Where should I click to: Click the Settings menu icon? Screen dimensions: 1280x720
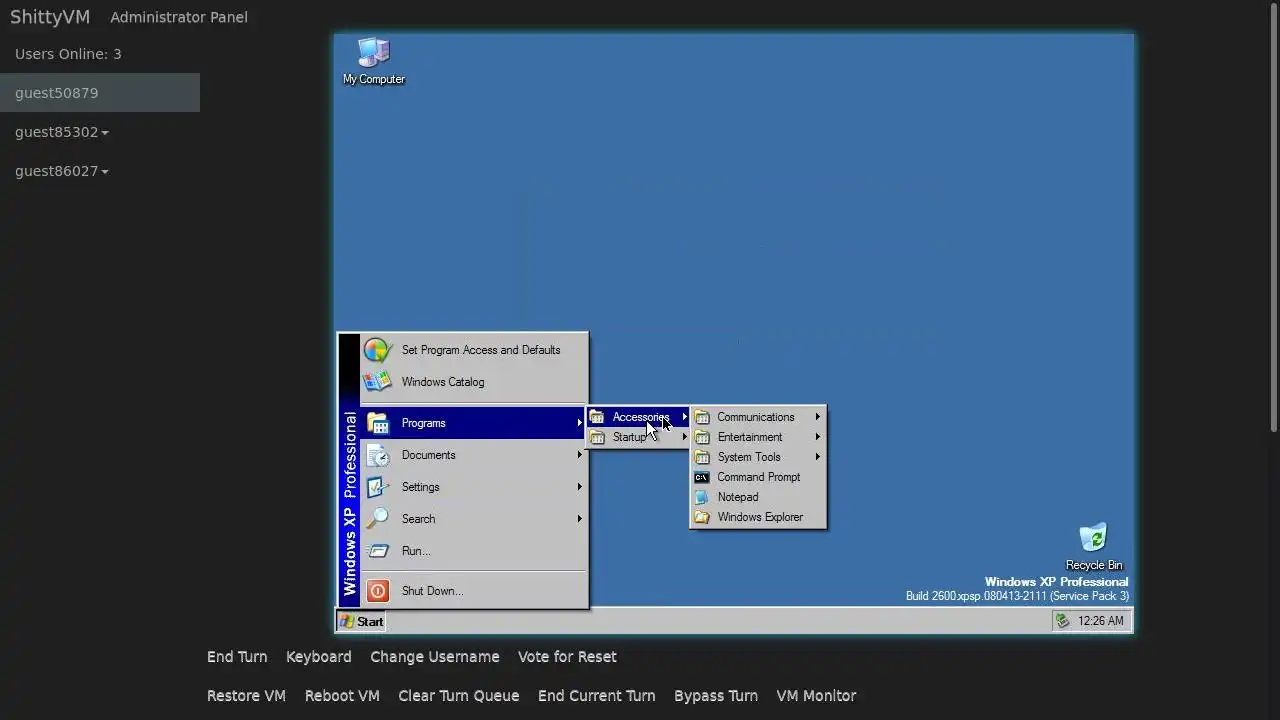coord(377,487)
